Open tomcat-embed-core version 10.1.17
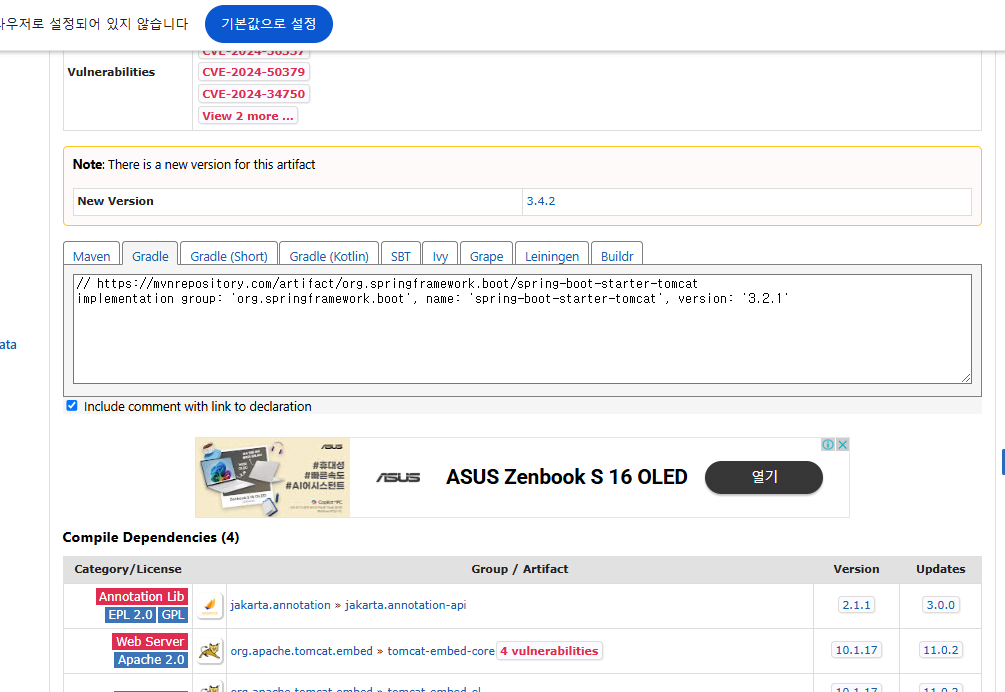 (856, 650)
